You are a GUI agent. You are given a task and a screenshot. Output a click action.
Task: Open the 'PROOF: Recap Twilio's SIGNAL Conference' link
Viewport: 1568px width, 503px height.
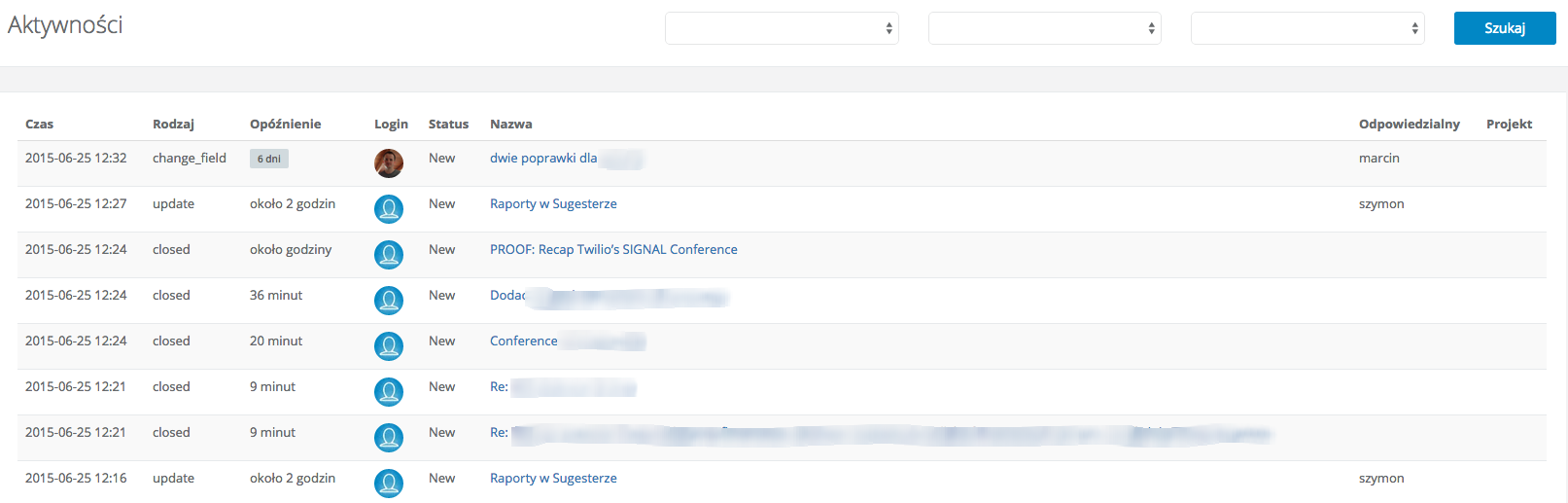613,250
